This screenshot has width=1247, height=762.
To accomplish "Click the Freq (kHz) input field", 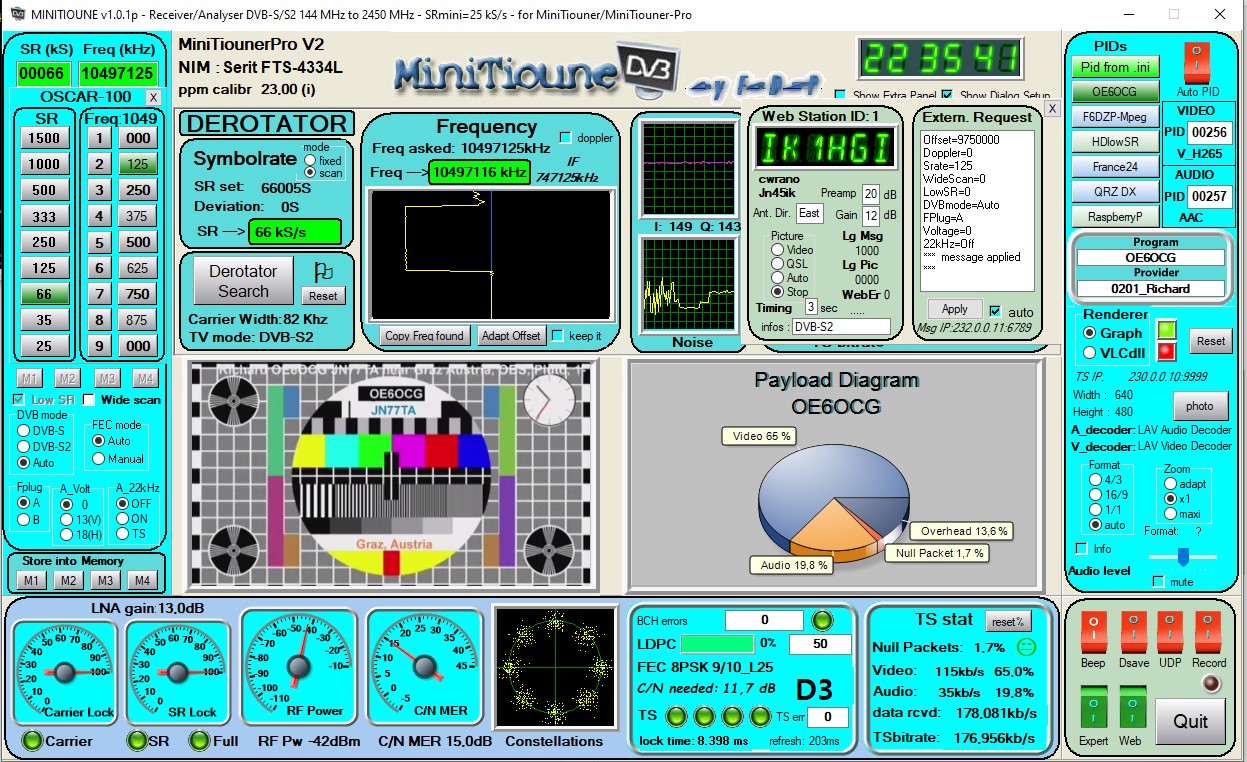I will coord(118,74).
